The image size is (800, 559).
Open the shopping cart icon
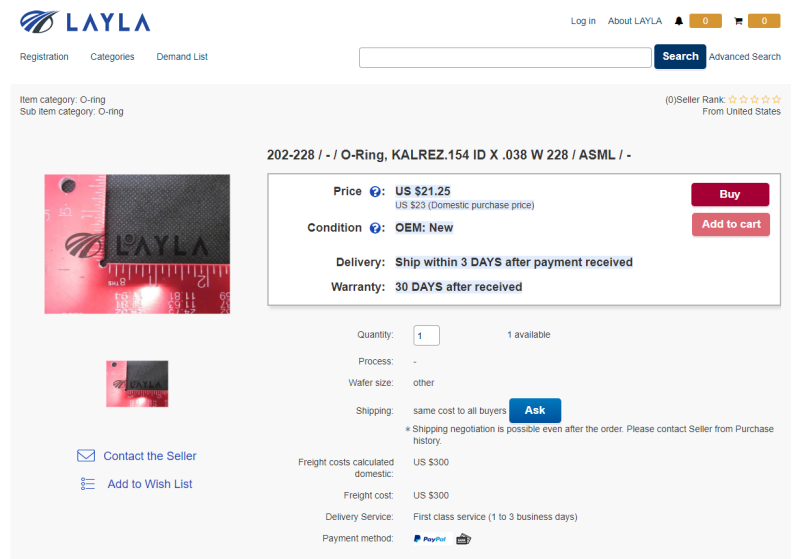click(x=738, y=21)
